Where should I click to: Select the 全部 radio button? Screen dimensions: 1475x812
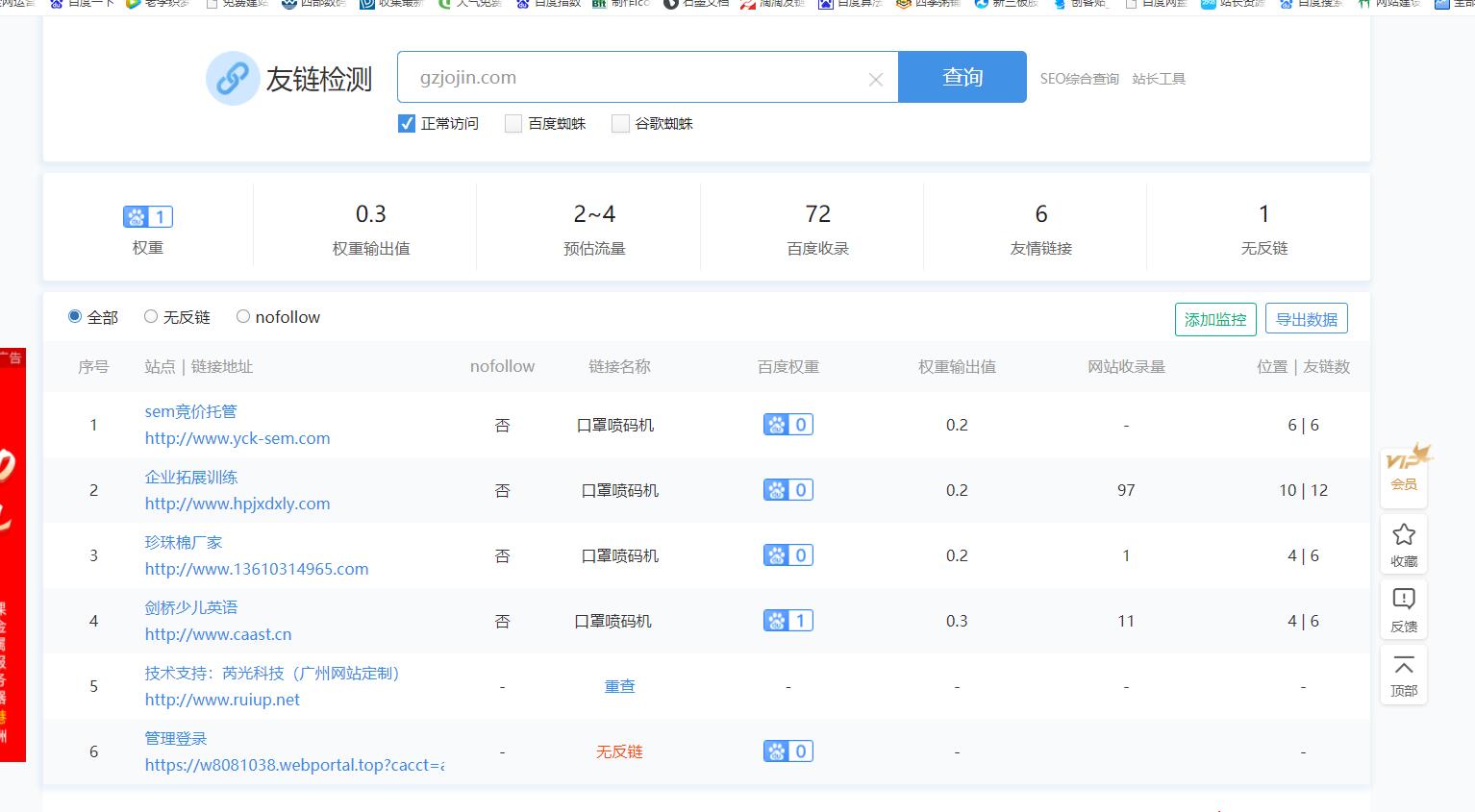pos(75,316)
